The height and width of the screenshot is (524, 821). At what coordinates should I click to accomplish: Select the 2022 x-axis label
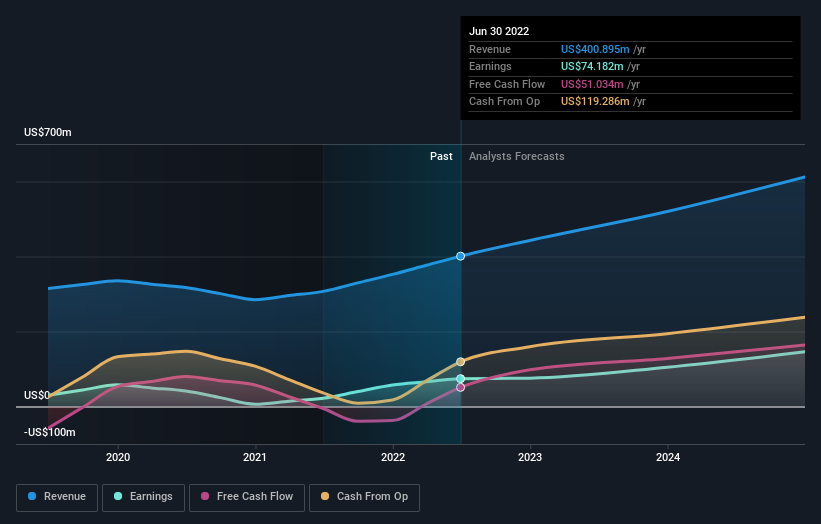393,457
